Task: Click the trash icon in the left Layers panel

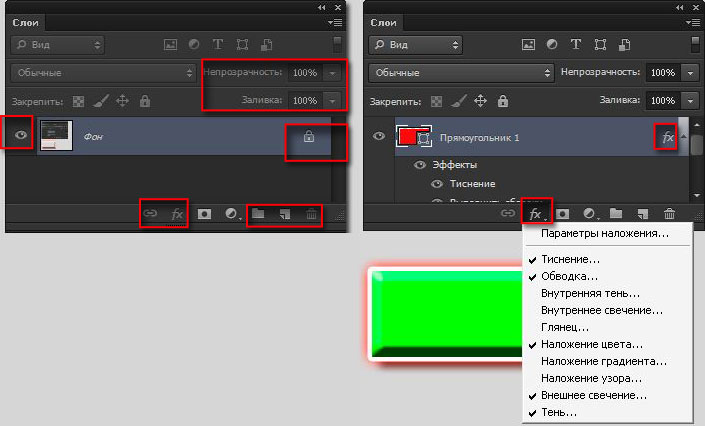Action: [311, 213]
